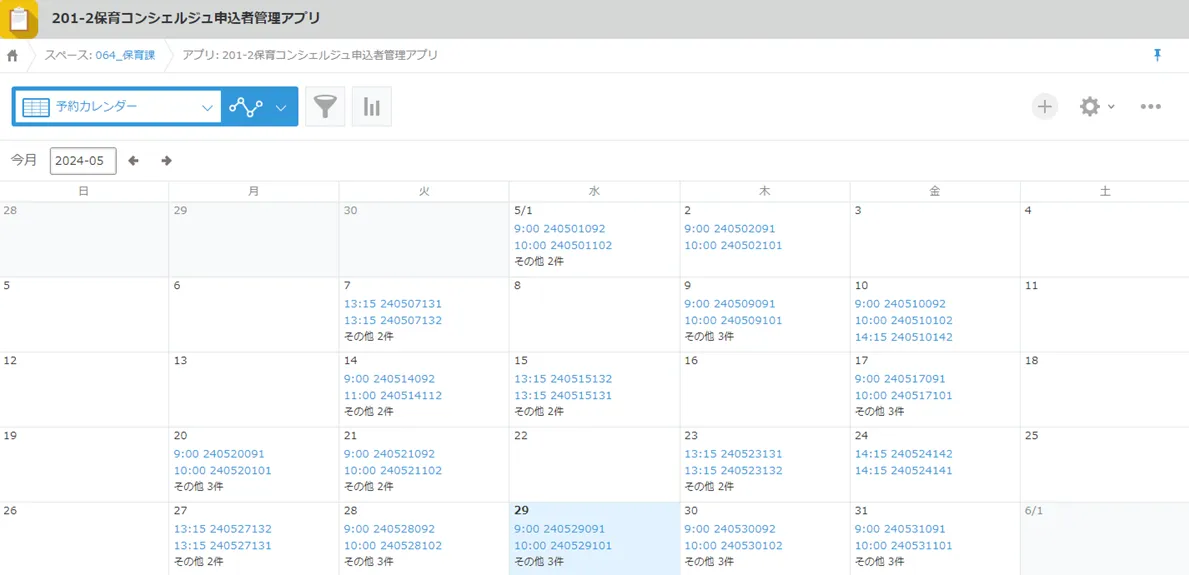This screenshot has height=575, width=1189.
Task: Open the bar chart aggregation icon
Action: coord(371,107)
